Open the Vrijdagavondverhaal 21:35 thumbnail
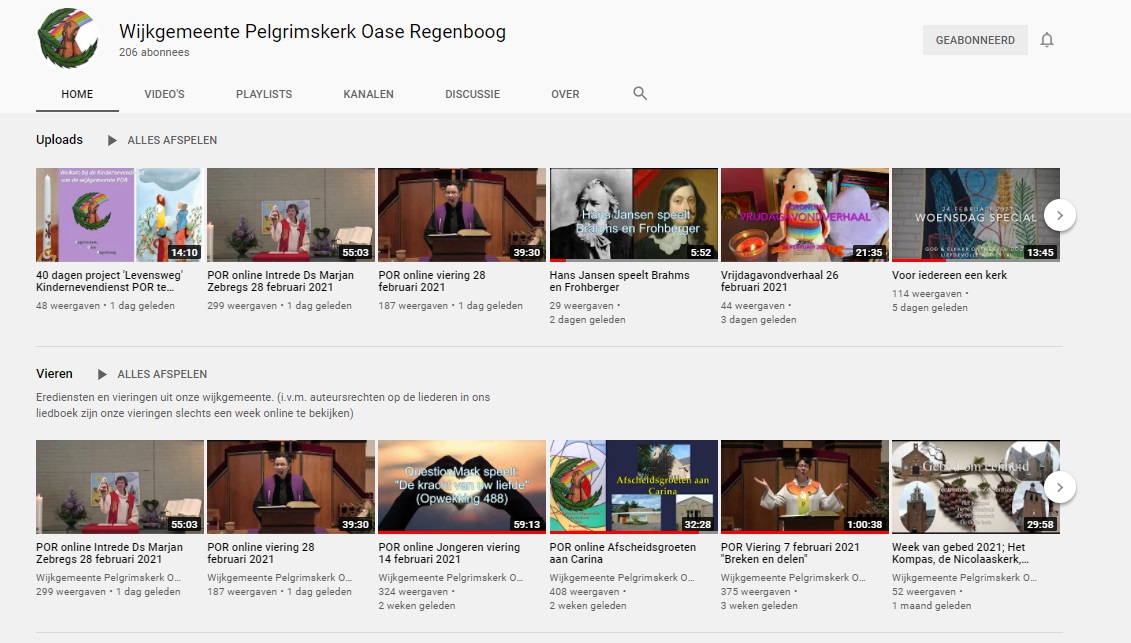This screenshot has height=643, width=1131. click(804, 215)
